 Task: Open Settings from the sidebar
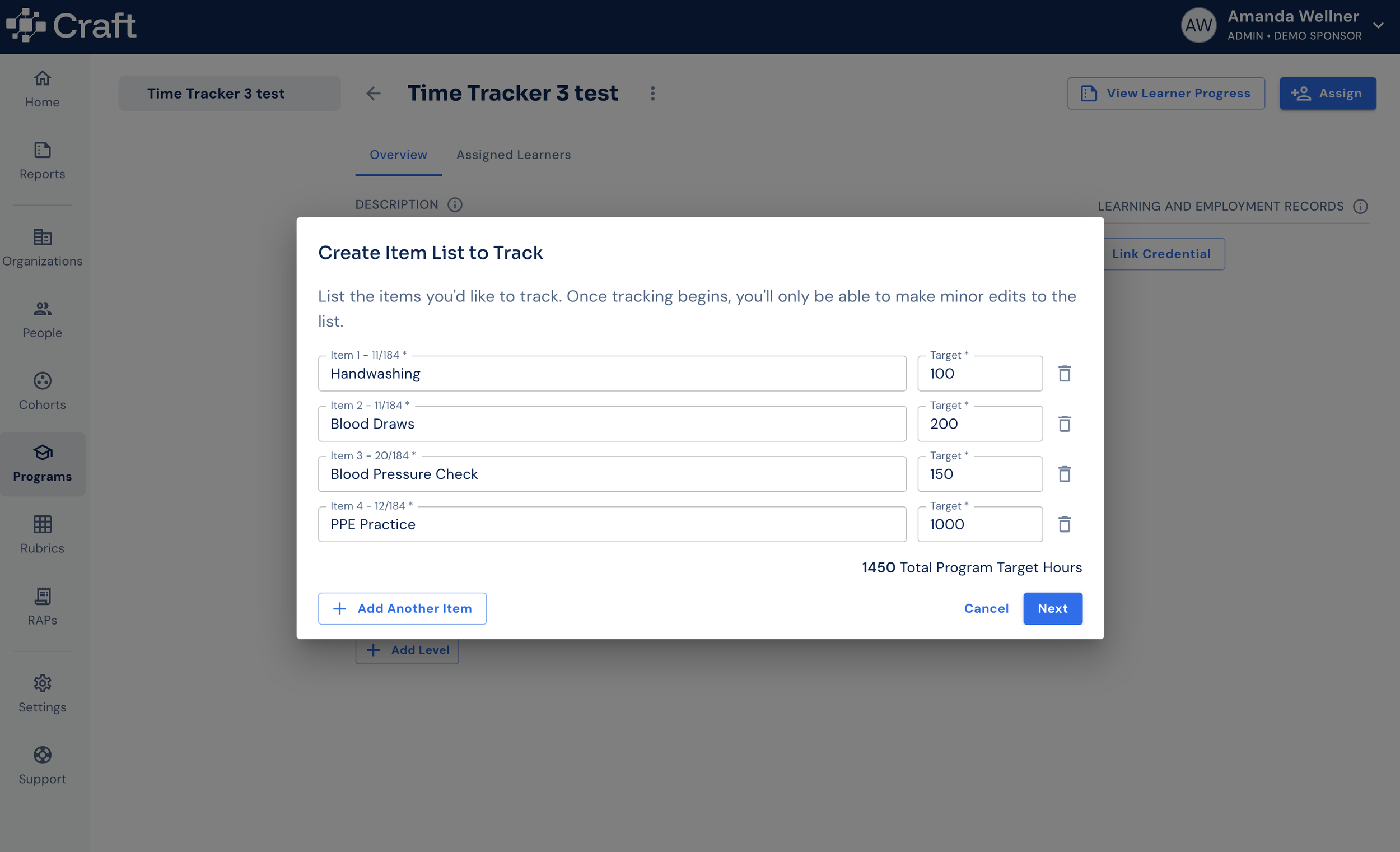coord(42,693)
